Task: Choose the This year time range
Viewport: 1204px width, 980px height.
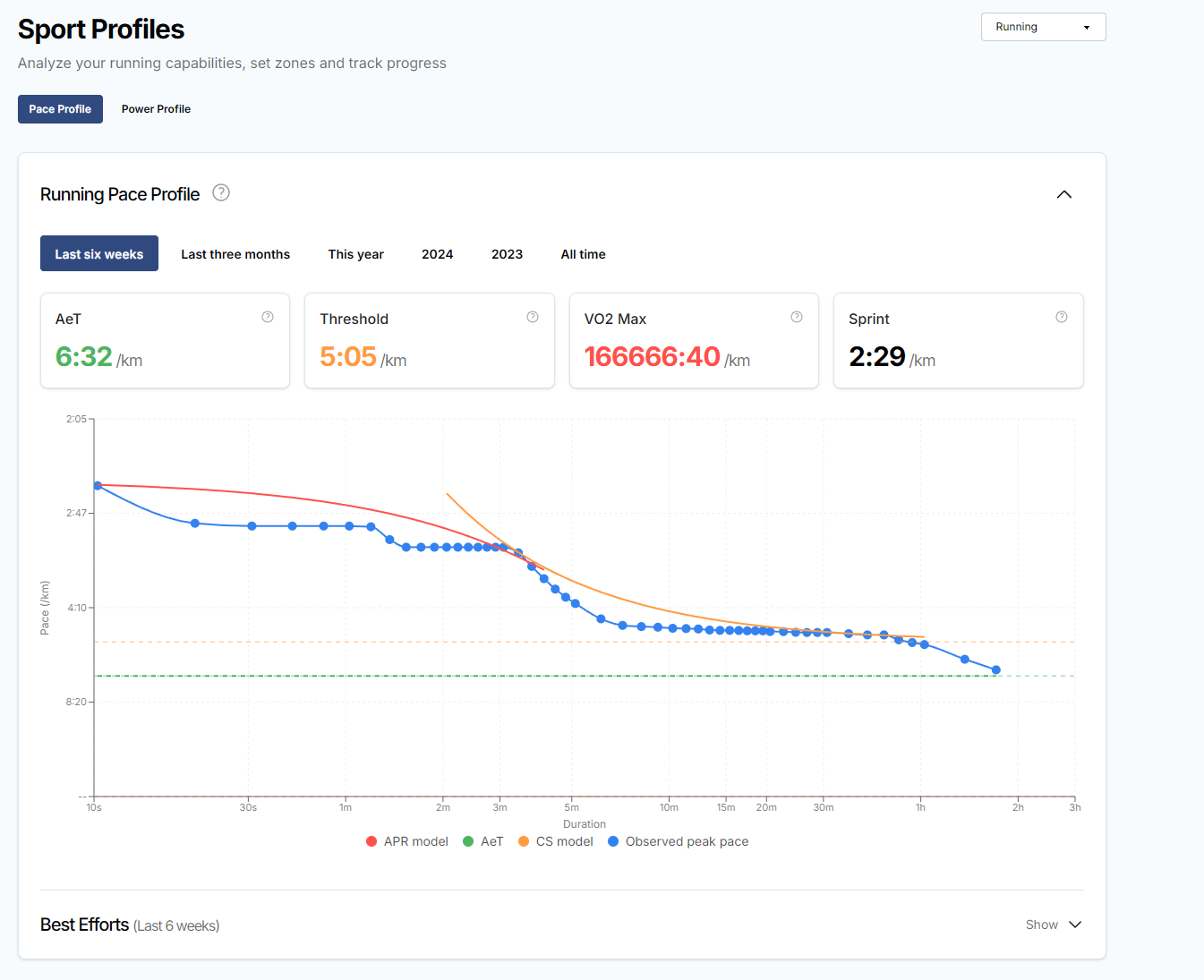Action: pyautogui.click(x=355, y=254)
